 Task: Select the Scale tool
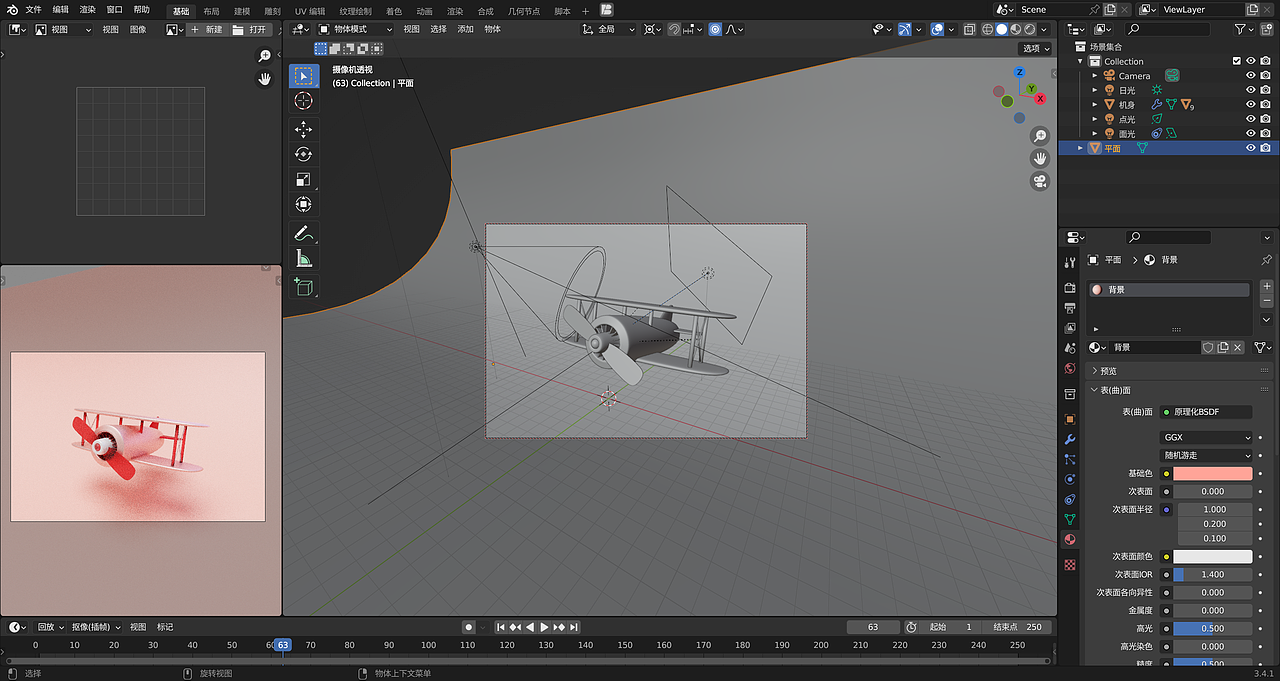[x=303, y=180]
